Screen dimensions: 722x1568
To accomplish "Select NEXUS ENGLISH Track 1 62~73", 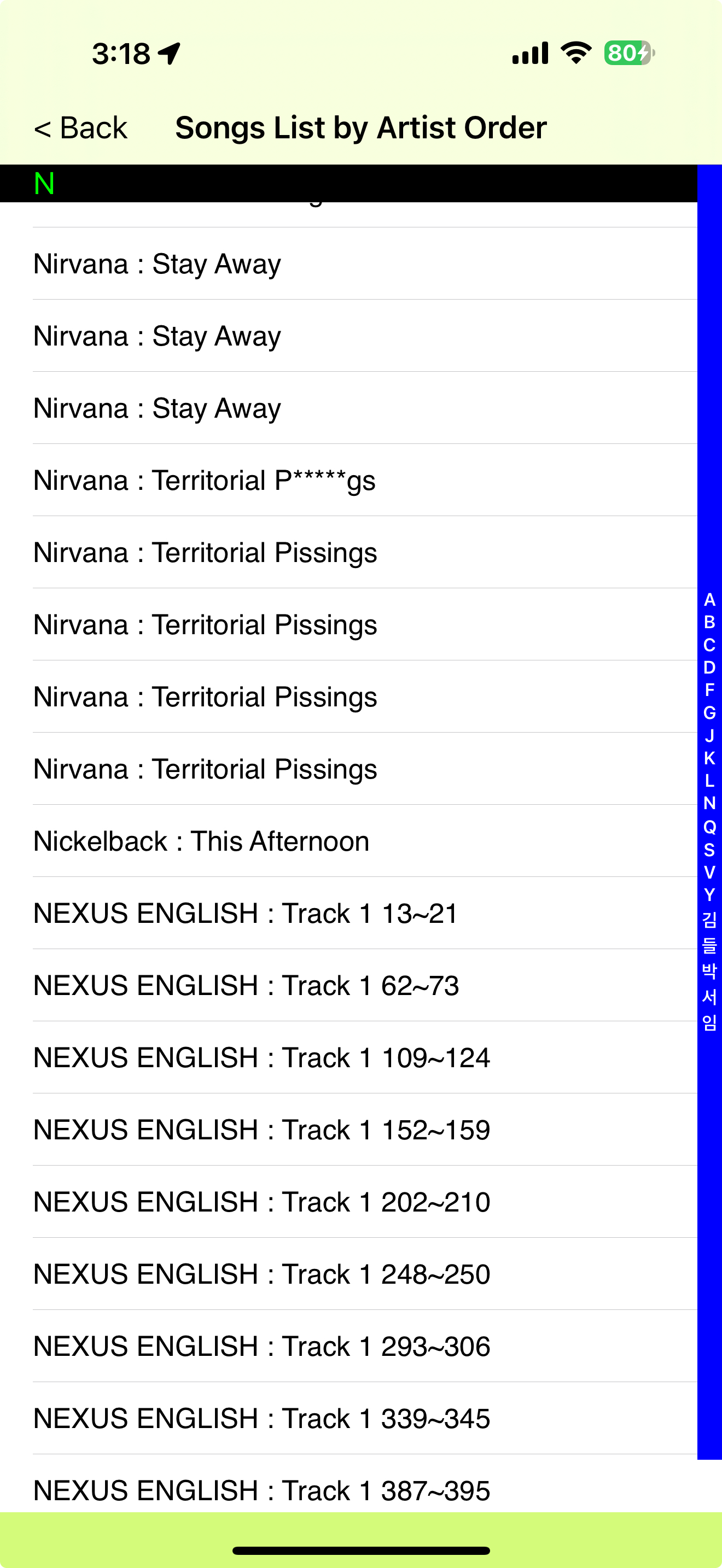I will pyautogui.click(x=246, y=986).
